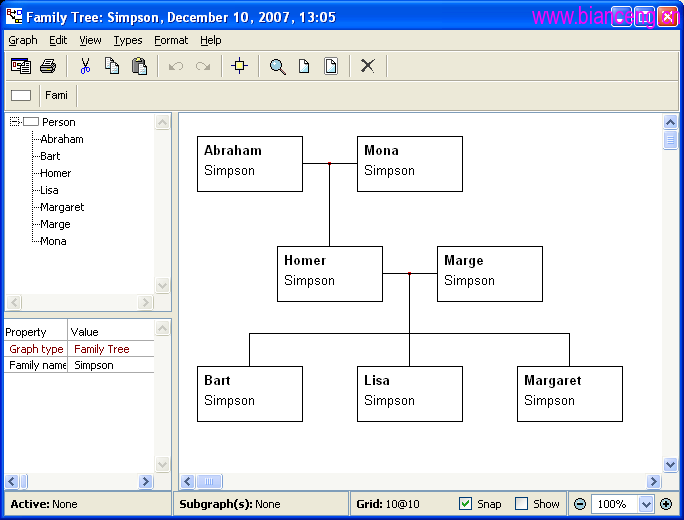Viewport: 684px width, 520px height.
Task: Click the Lisa Simpson box in the diagram
Action: (410, 394)
